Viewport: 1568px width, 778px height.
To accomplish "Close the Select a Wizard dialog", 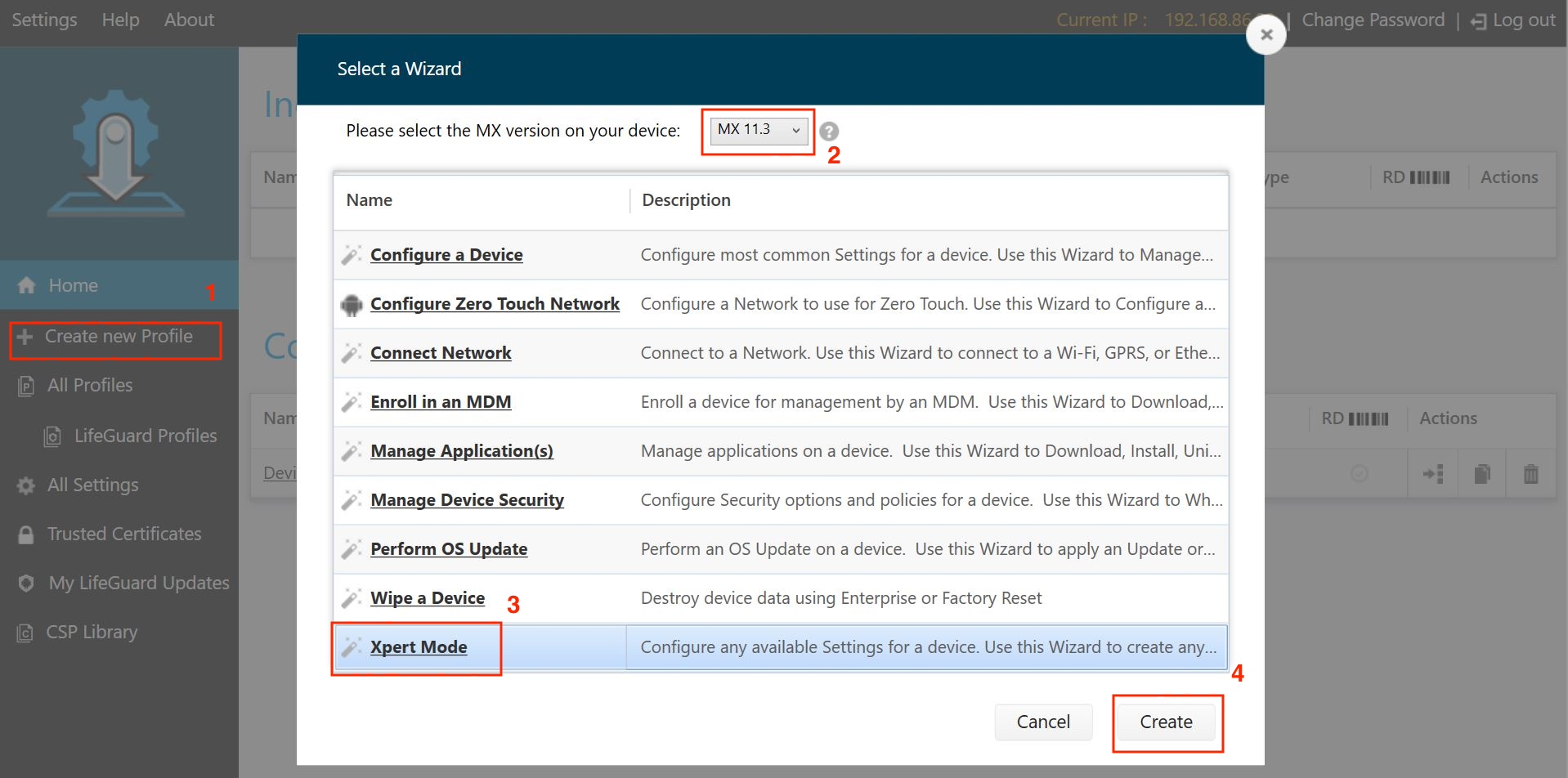I will 1266,34.
